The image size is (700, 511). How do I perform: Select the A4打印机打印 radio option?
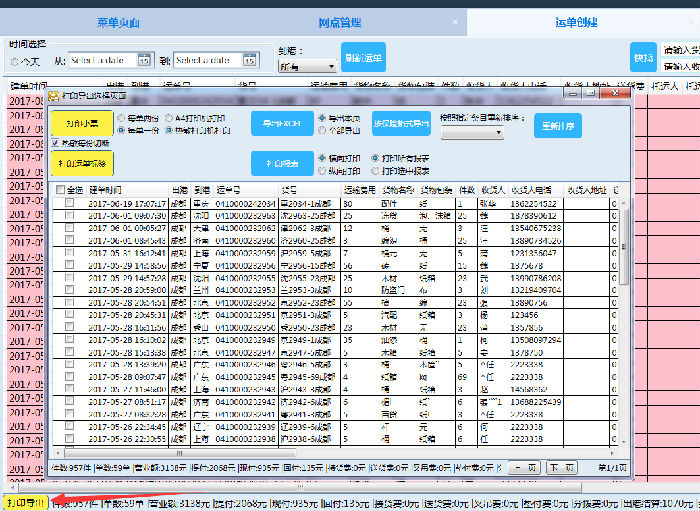(169, 118)
